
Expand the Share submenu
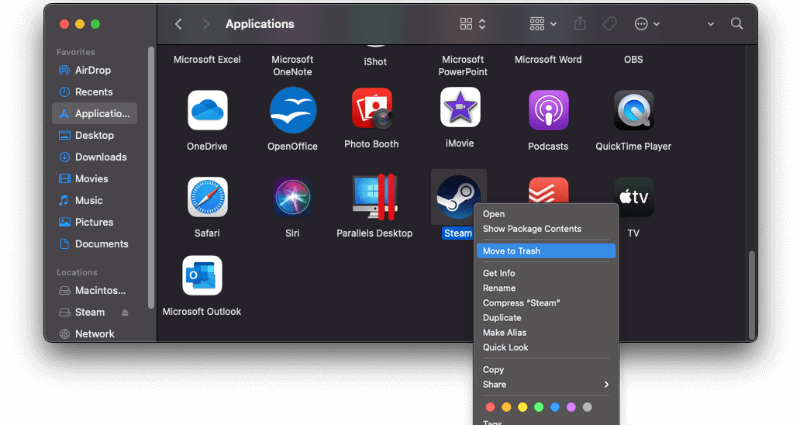click(x=546, y=384)
